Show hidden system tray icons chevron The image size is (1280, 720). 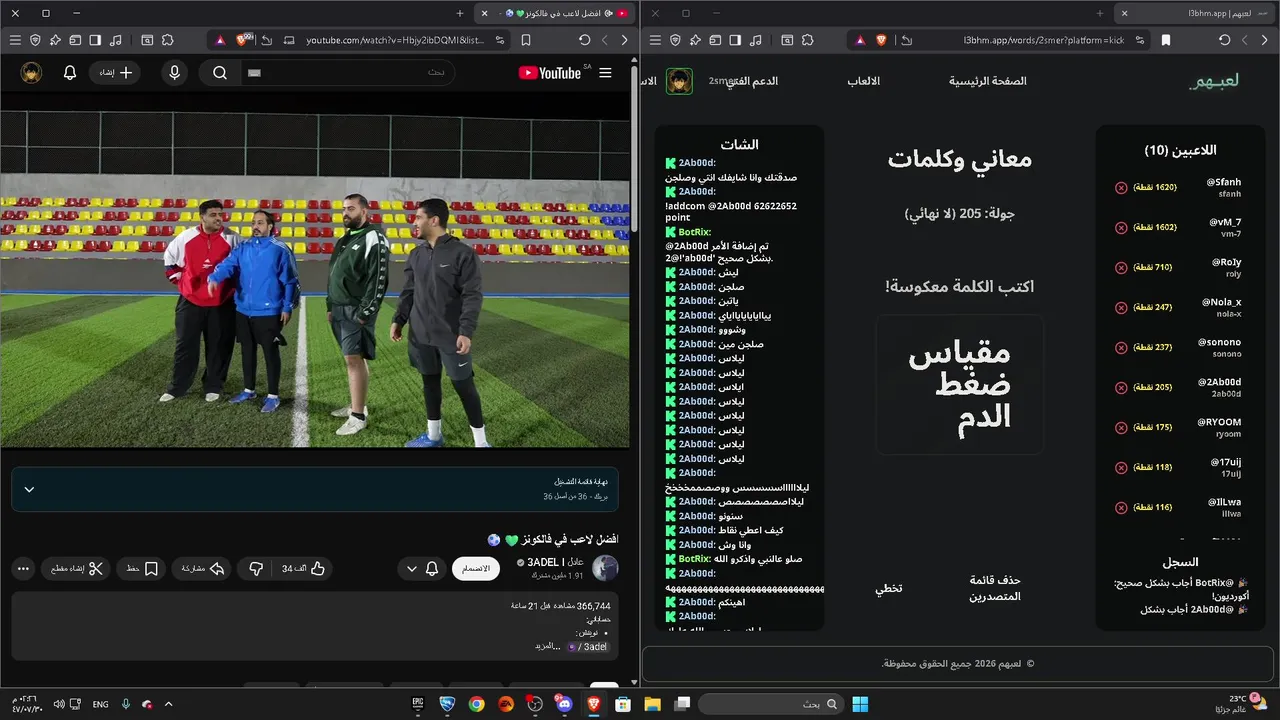pos(168,704)
